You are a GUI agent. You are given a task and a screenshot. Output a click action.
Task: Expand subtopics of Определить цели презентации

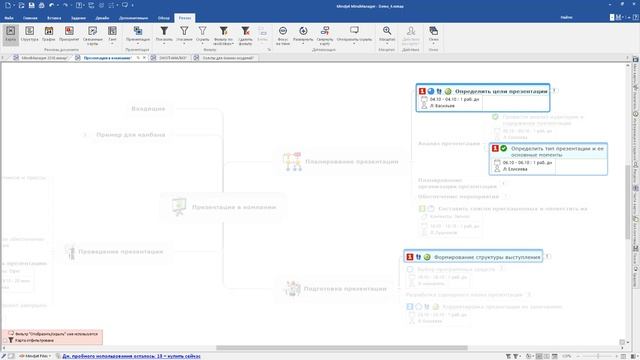click(x=555, y=91)
